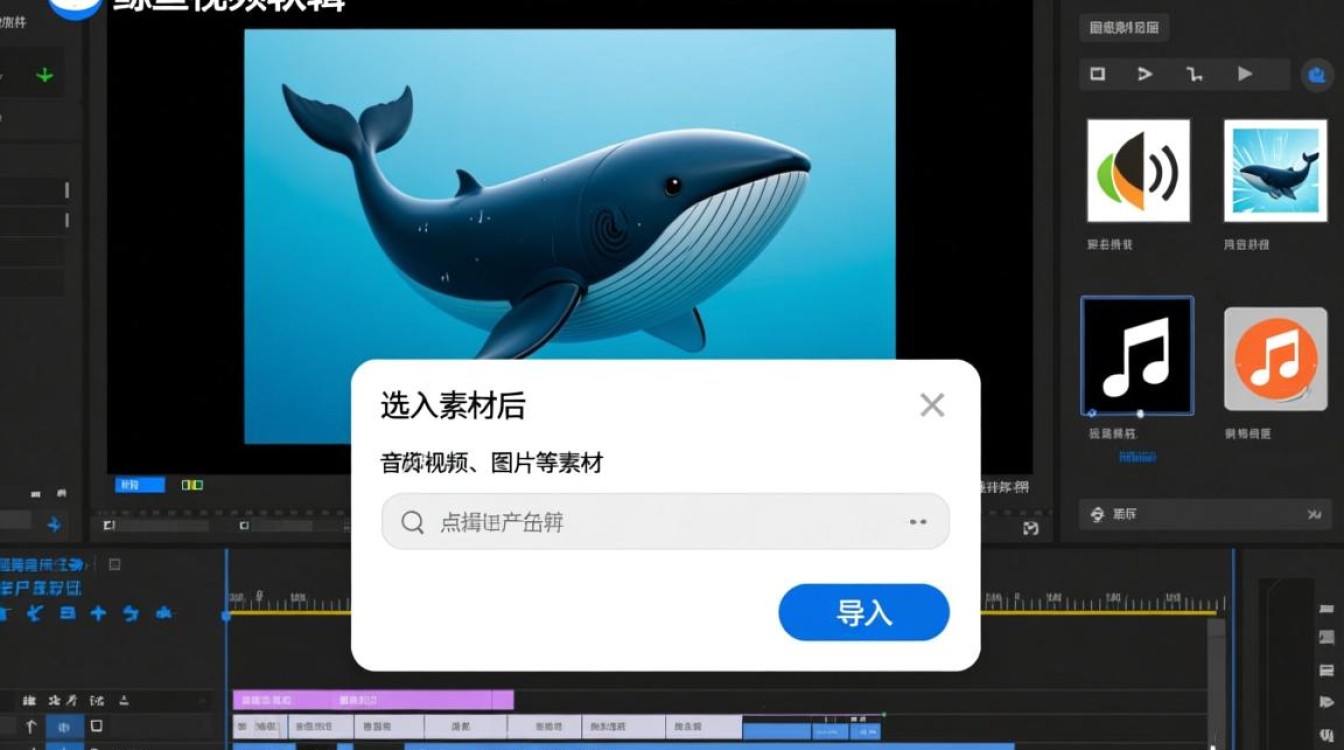Select the whale image thumbnail in media panel
This screenshot has height=750, width=1344.
coord(1275,170)
